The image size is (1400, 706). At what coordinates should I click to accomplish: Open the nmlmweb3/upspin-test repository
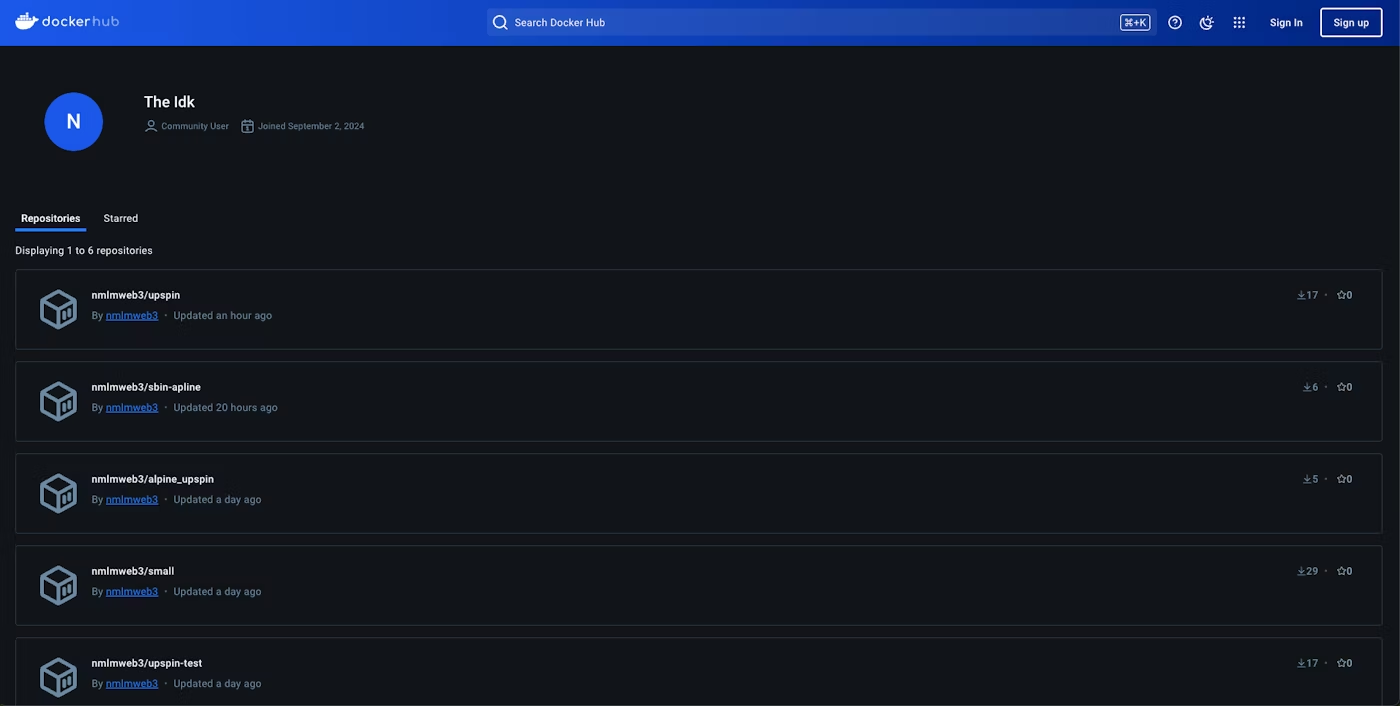tap(147, 663)
